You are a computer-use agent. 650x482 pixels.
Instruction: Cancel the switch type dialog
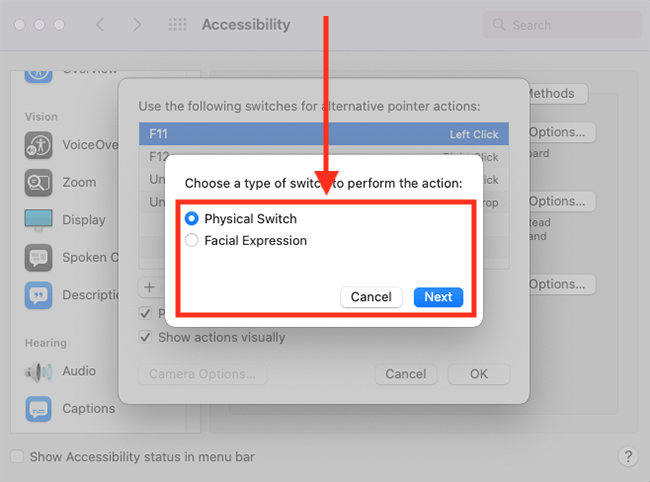point(371,297)
